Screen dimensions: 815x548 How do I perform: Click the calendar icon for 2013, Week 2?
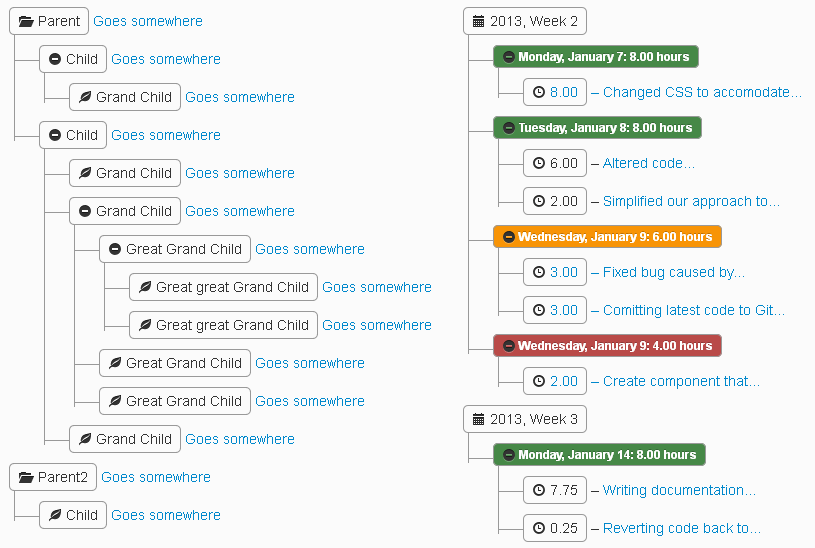(x=478, y=21)
